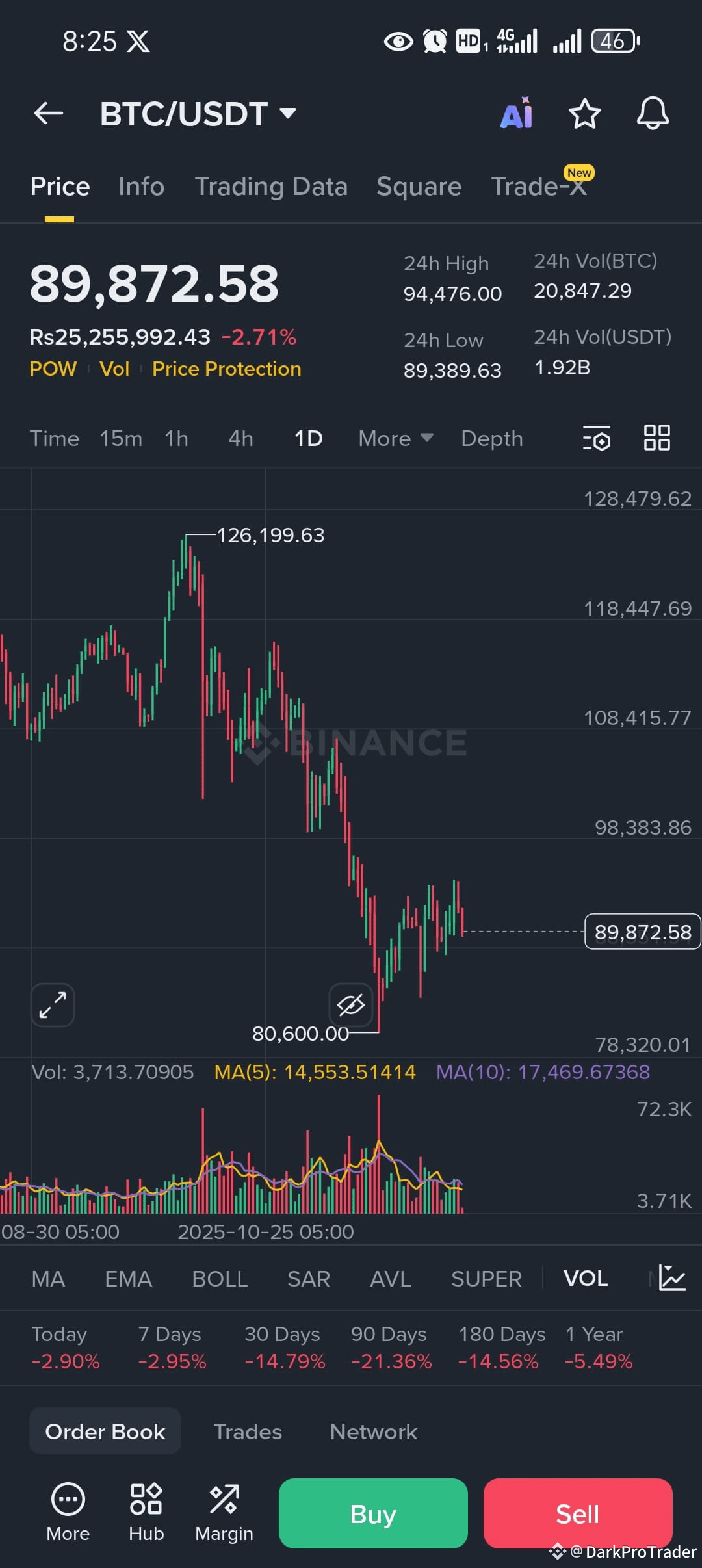Tap the green Buy button
Image resolution: width=702 pixels, height=1568 pixels.
[x=373, y=1513]
